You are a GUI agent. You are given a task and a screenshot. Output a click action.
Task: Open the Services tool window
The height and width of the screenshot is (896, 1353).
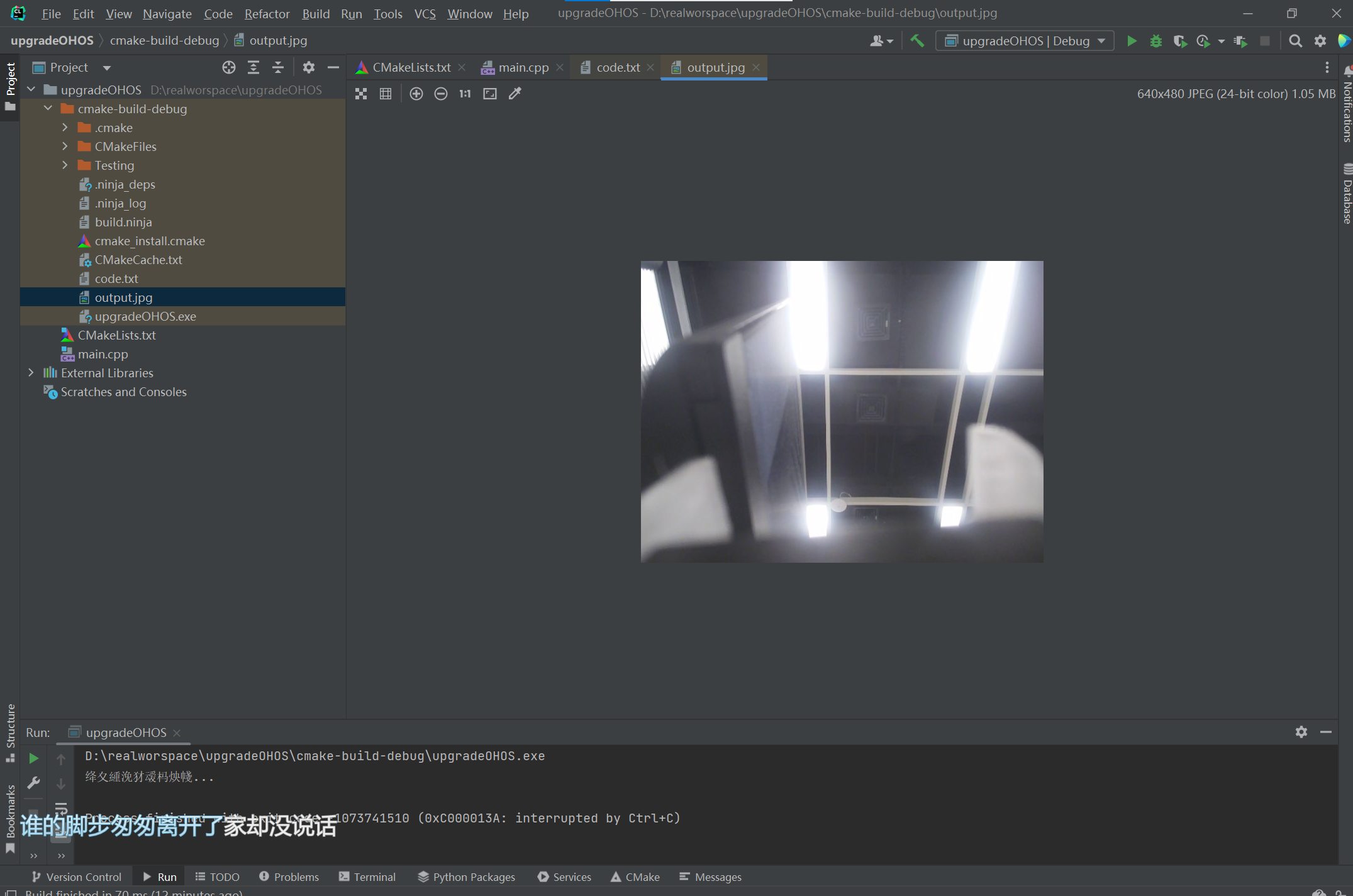tap(565, 877)
